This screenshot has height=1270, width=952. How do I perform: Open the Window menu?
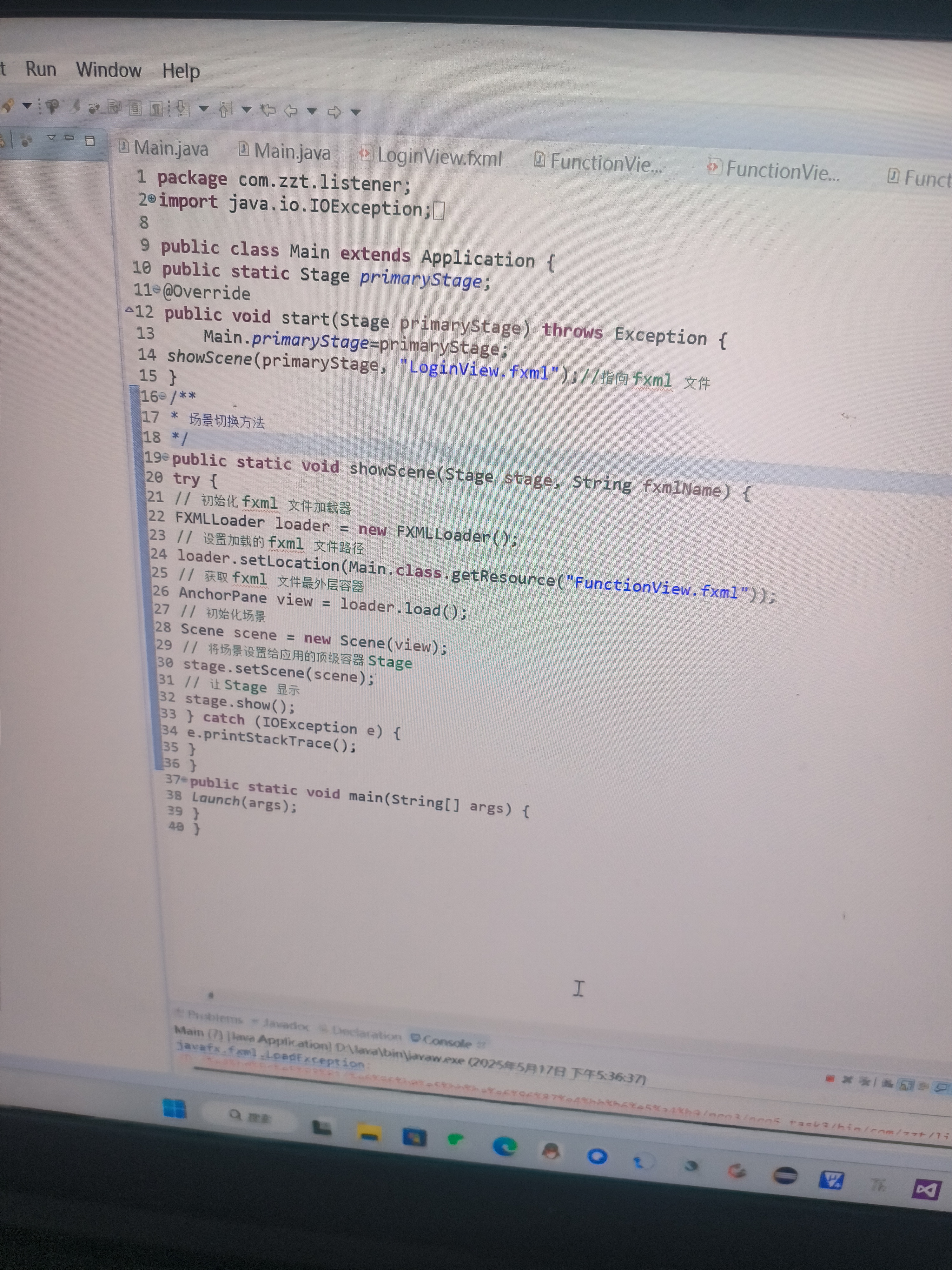(109, 70)
